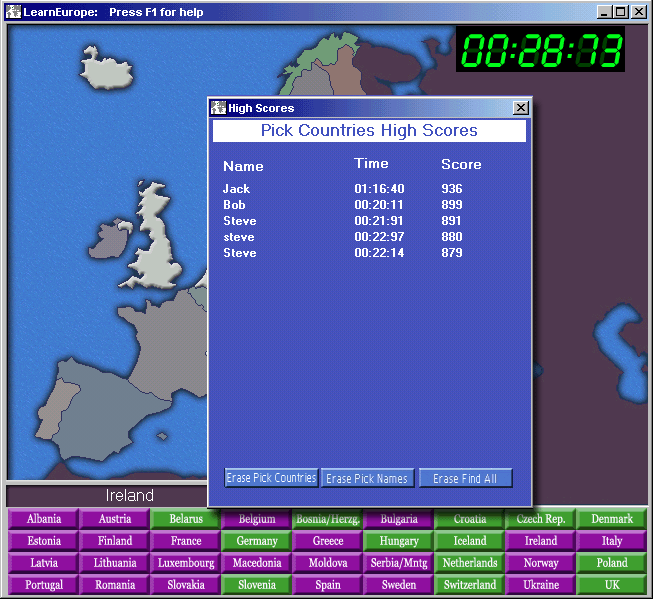The image size is (653, 599).
Task: Select the Romania button
Action: (x=115, y=585)
